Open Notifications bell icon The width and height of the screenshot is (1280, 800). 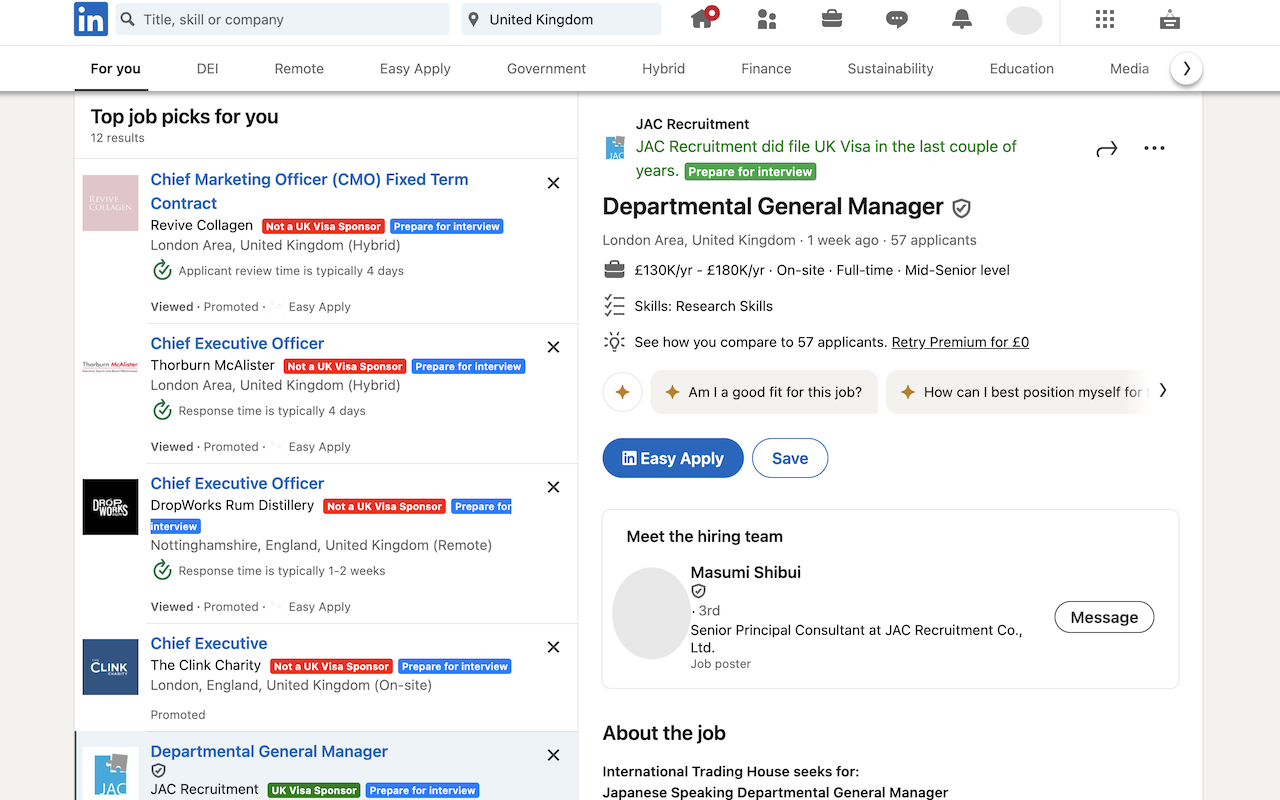pyautogui.click(x=962, y=19)
